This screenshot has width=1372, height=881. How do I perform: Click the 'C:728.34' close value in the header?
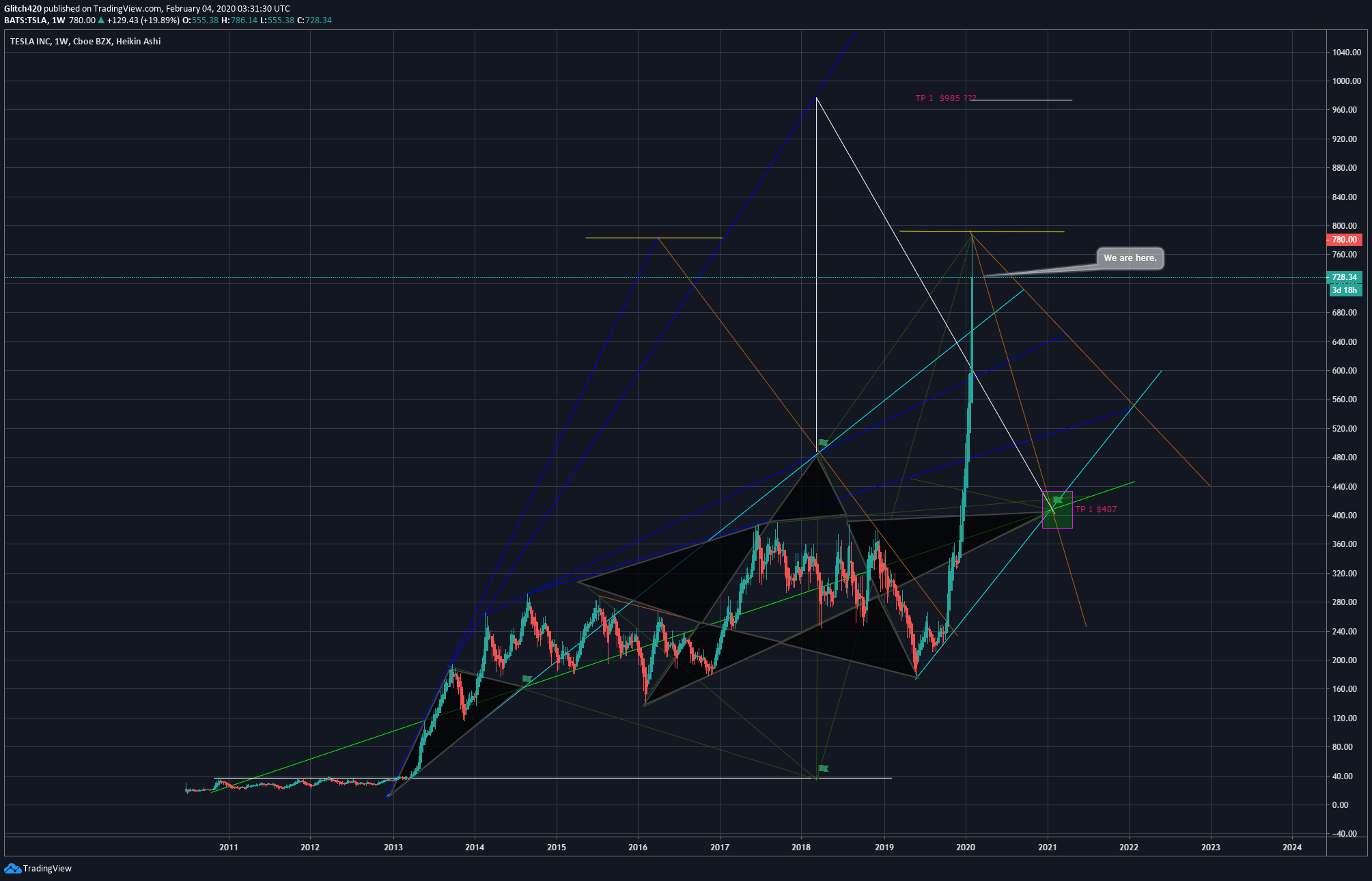pos(314,20)
